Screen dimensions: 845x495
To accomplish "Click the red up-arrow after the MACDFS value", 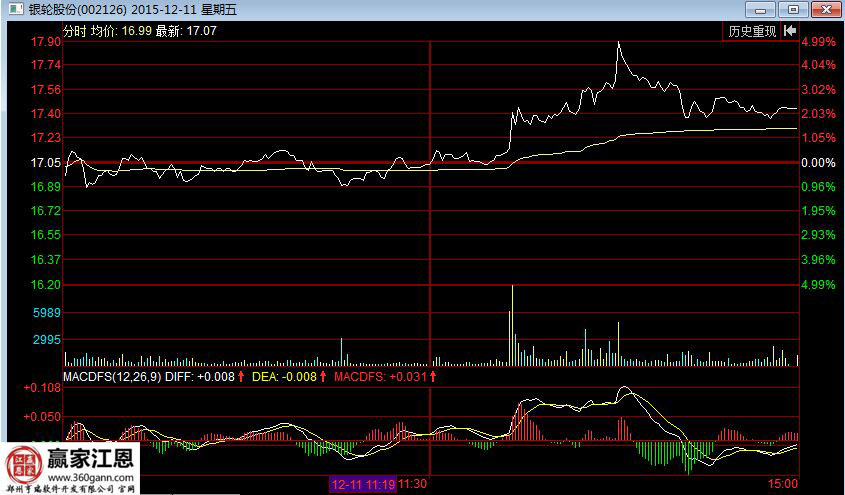I will click(436, 377).
